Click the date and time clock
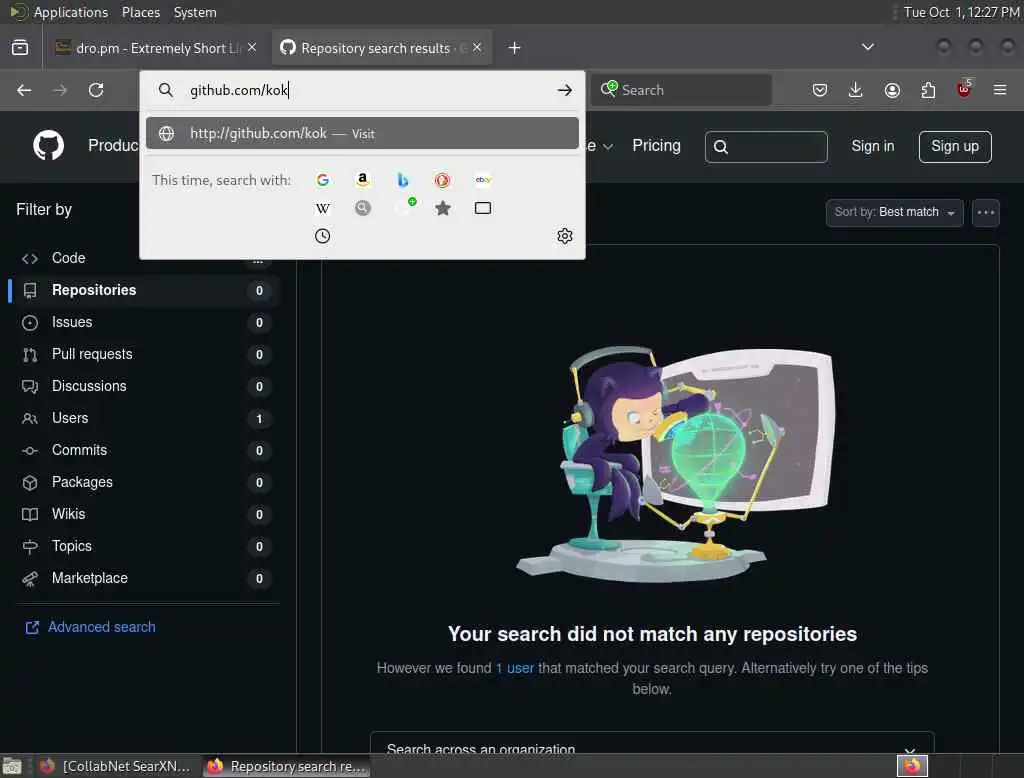The height and width of the screenshot is (778, 1024). 961,12
